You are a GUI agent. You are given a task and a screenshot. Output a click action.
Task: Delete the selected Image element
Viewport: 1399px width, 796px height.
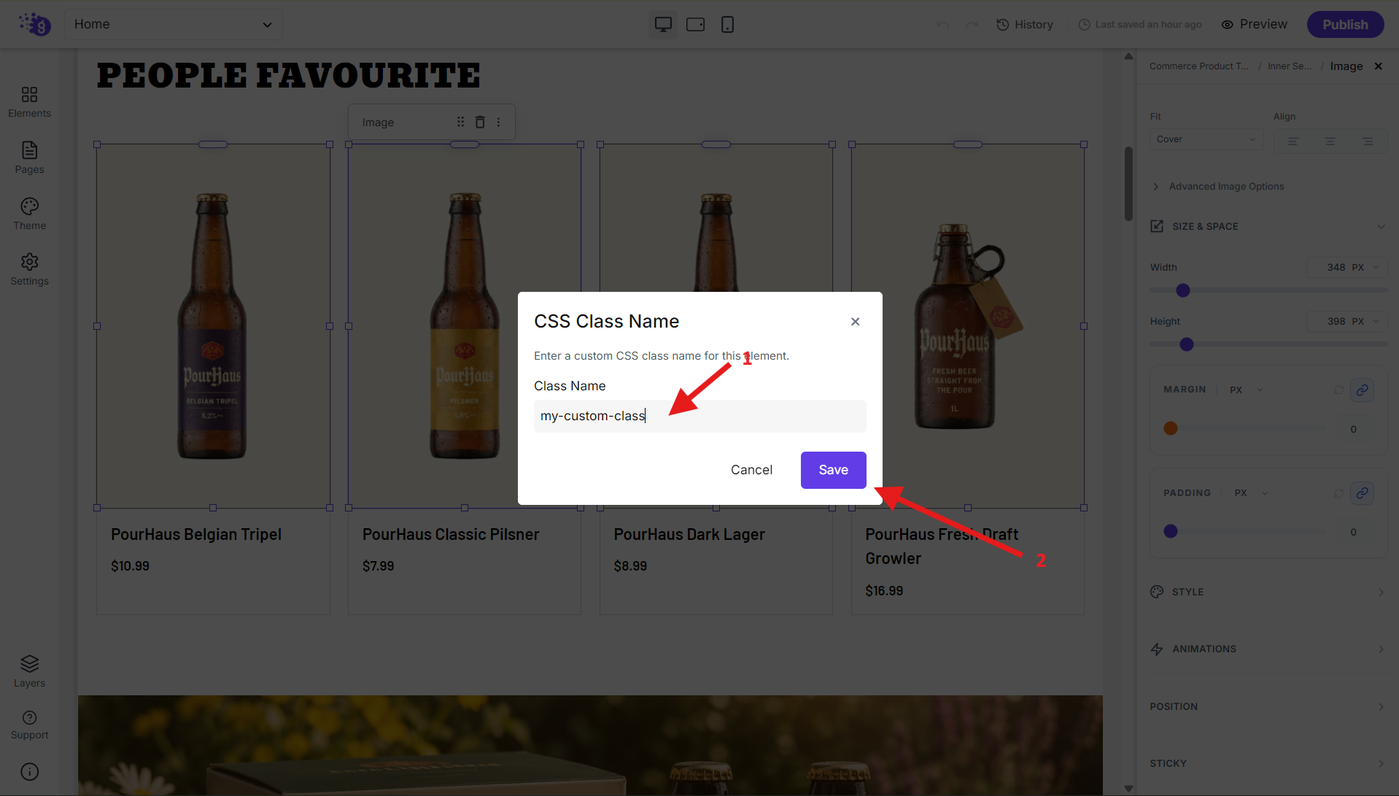click(x=480, y=122)
